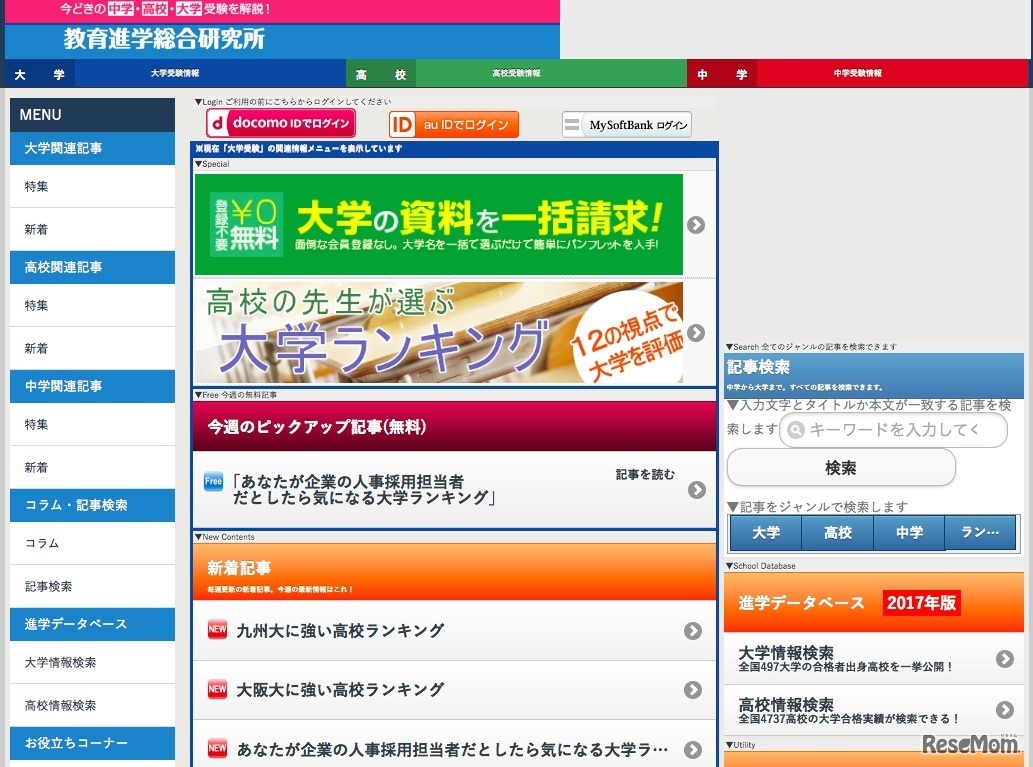Click 進学データベース sidebar heading

click(92, 624)
